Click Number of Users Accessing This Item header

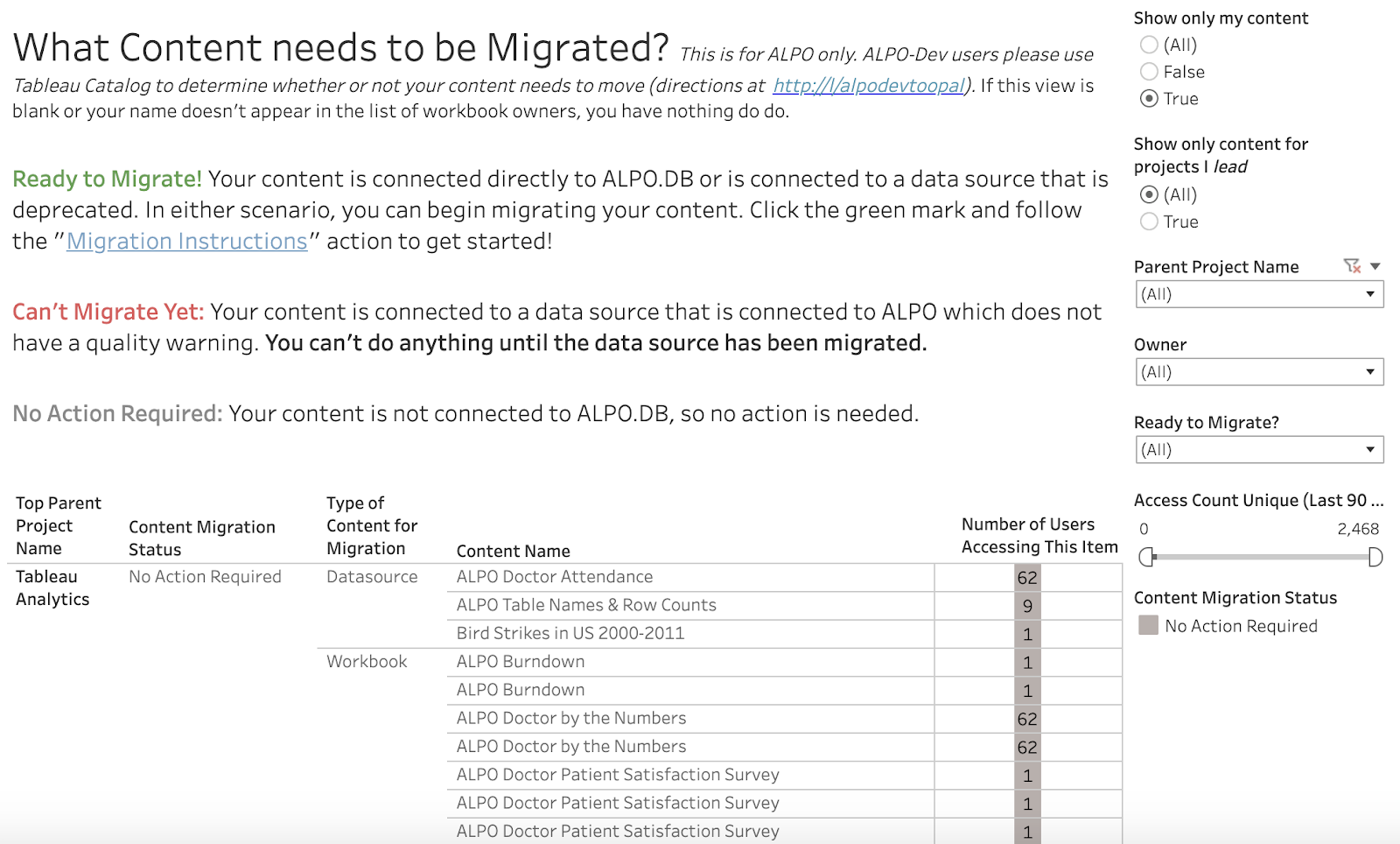coord(1039,535)
